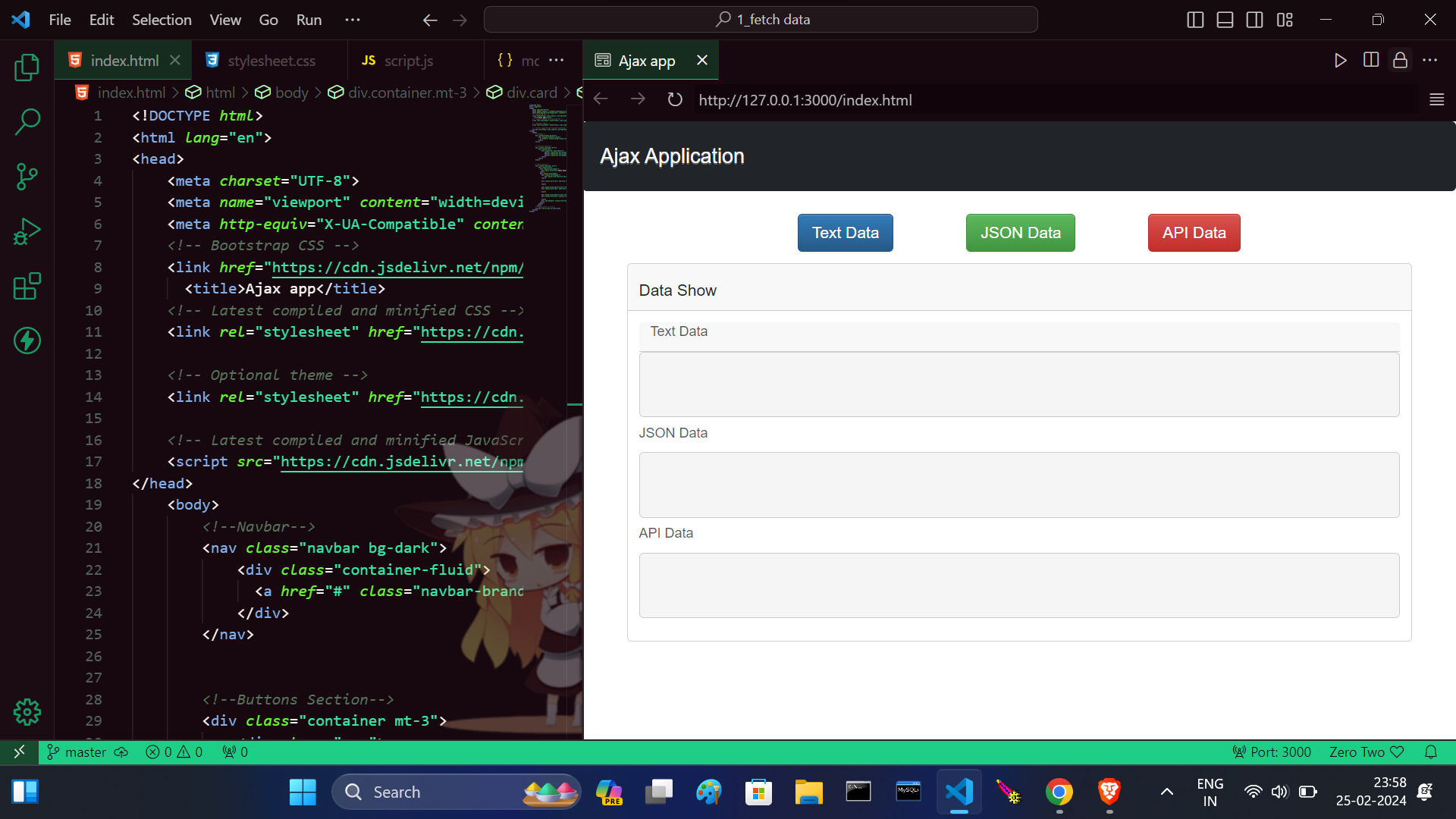Screen dimensions: 1456x819
Task: Toggle the primary side bar layout
Action: pyautogui.click(x=1195, y=20)
